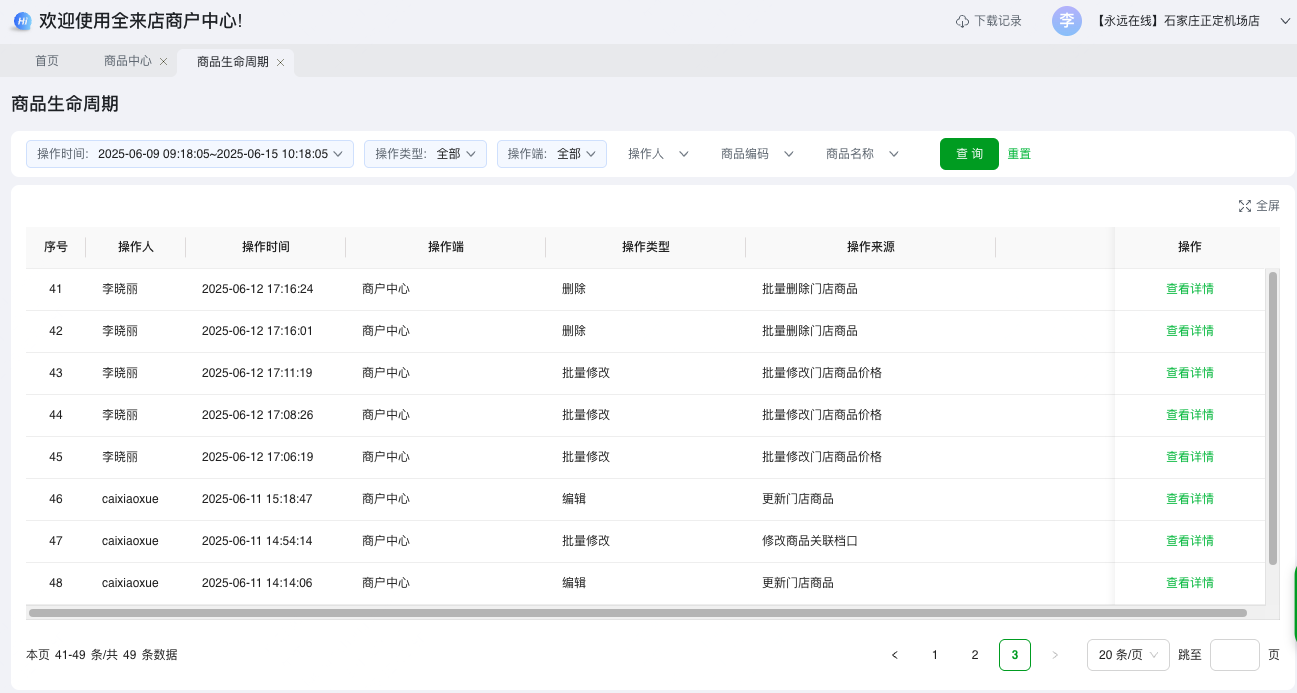Click the next page arrow
The width and height of the screenshot is (1297, 693).
(1055, 655)
